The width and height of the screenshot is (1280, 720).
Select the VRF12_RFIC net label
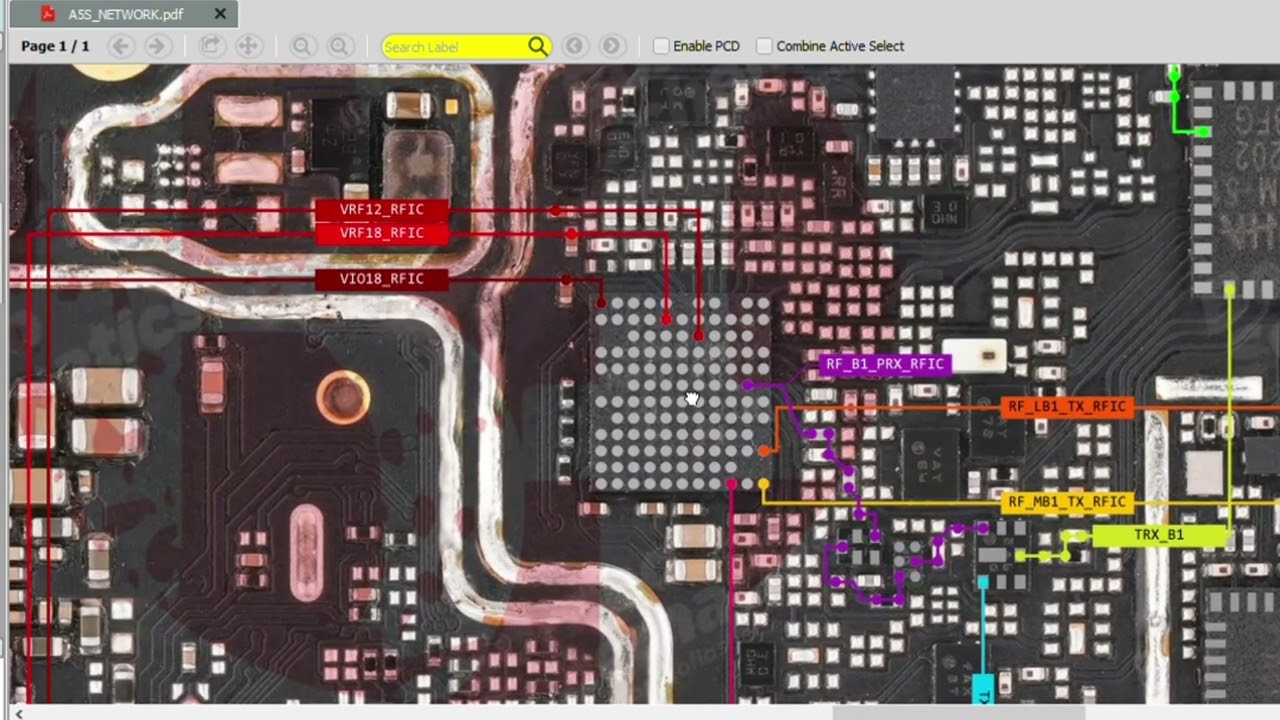[382, 210]
